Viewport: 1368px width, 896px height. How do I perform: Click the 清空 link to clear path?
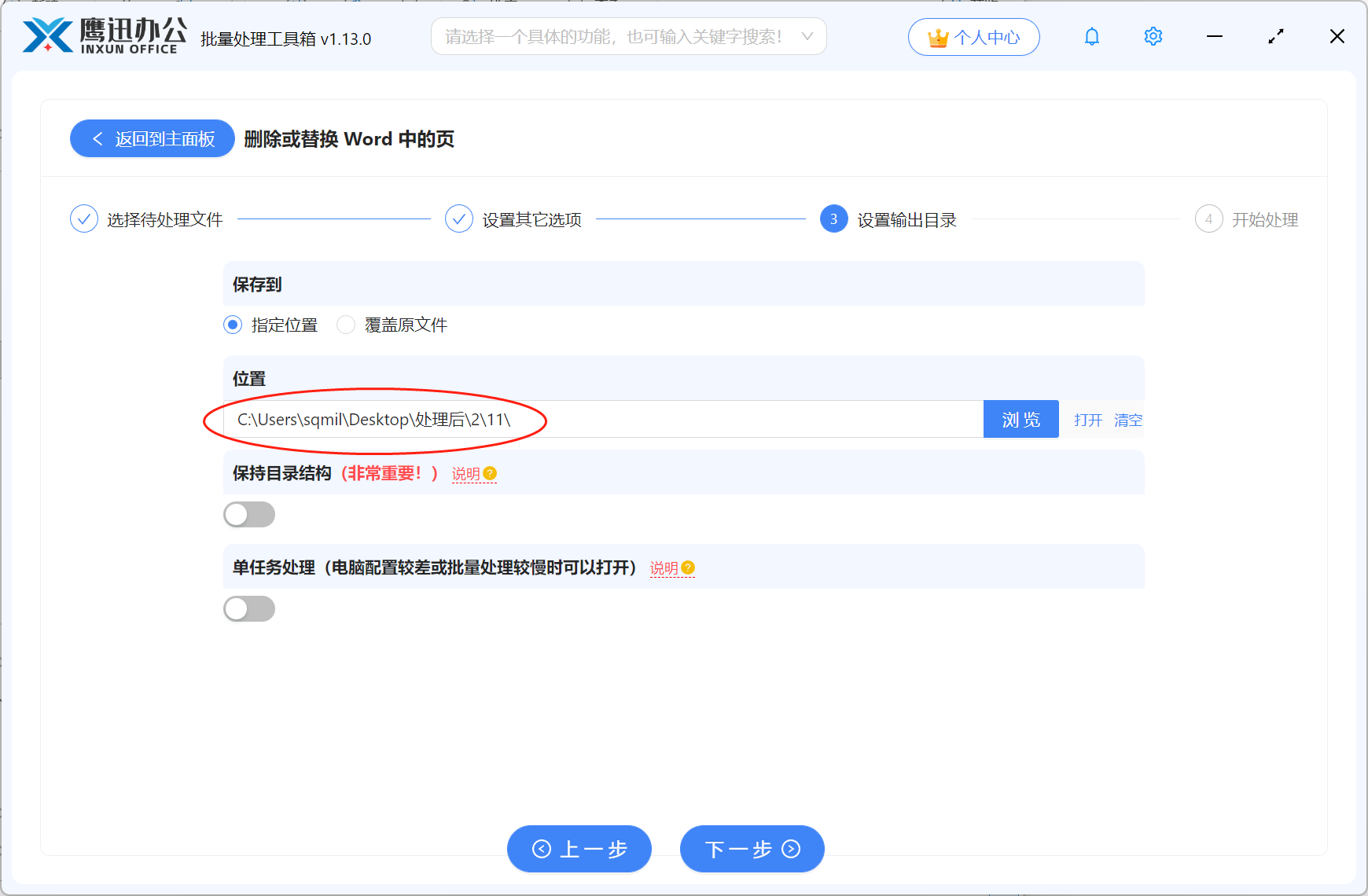[1128, 420]
